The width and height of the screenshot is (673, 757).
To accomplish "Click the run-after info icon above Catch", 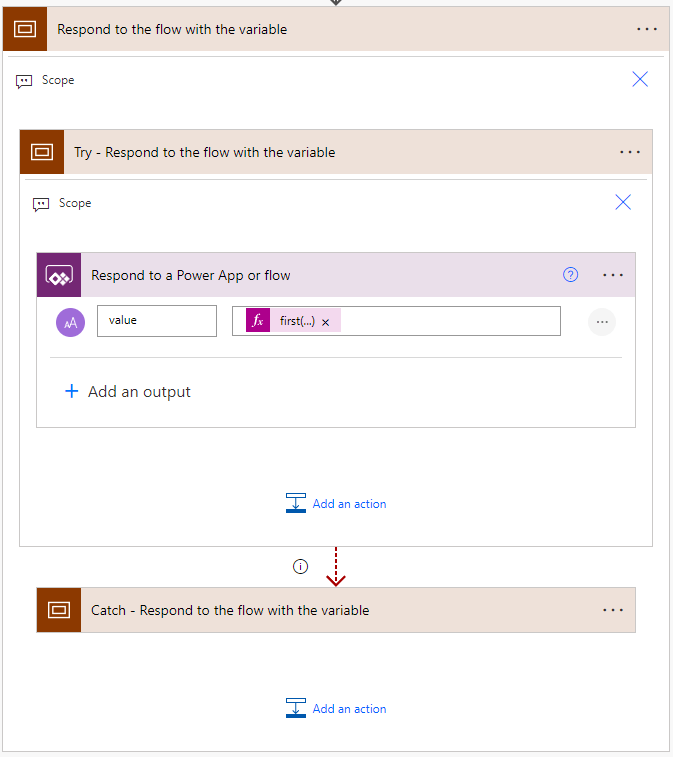I will (x=300, y=567).
